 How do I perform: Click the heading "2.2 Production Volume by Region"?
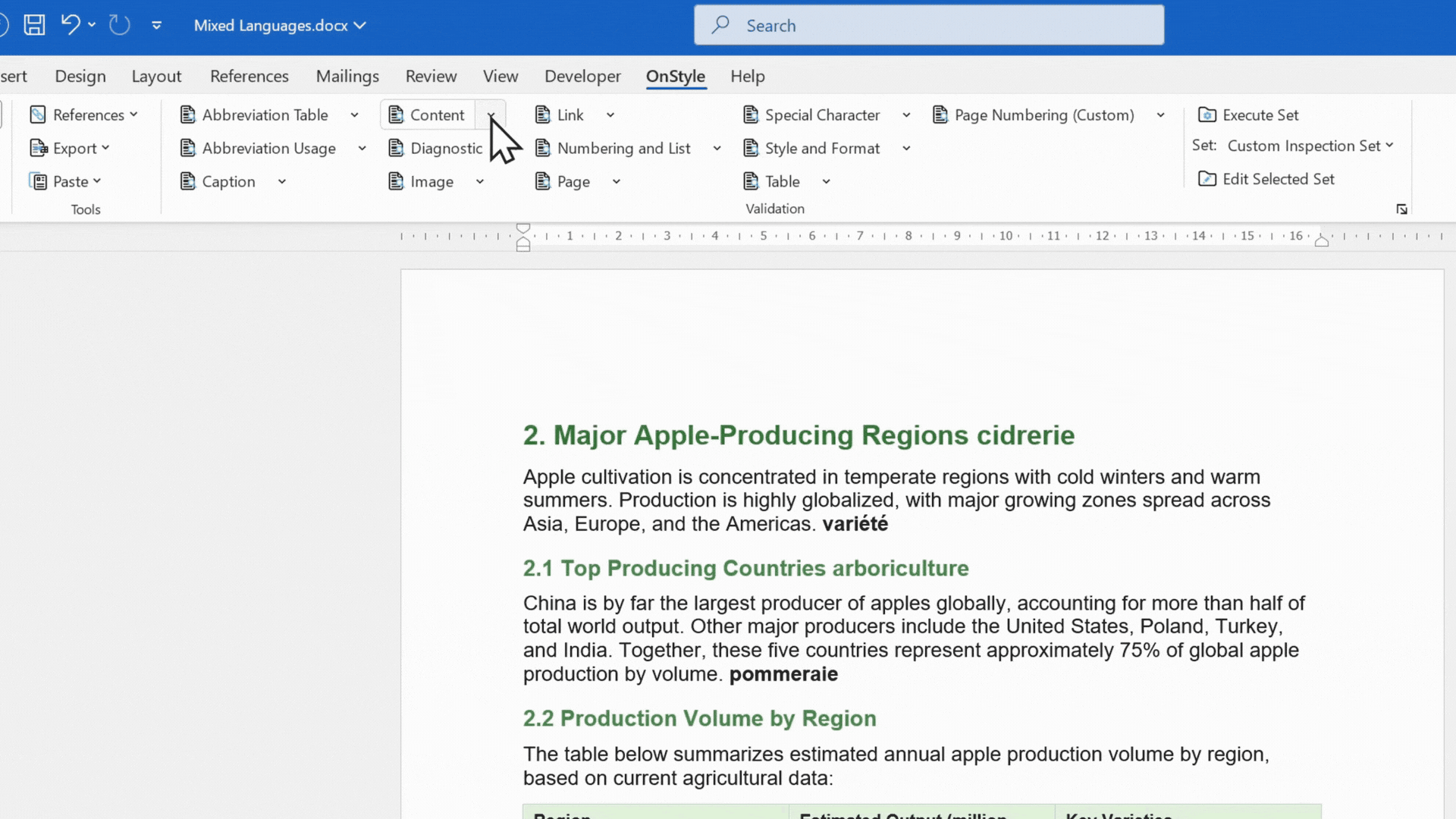(x=700, y=718)
